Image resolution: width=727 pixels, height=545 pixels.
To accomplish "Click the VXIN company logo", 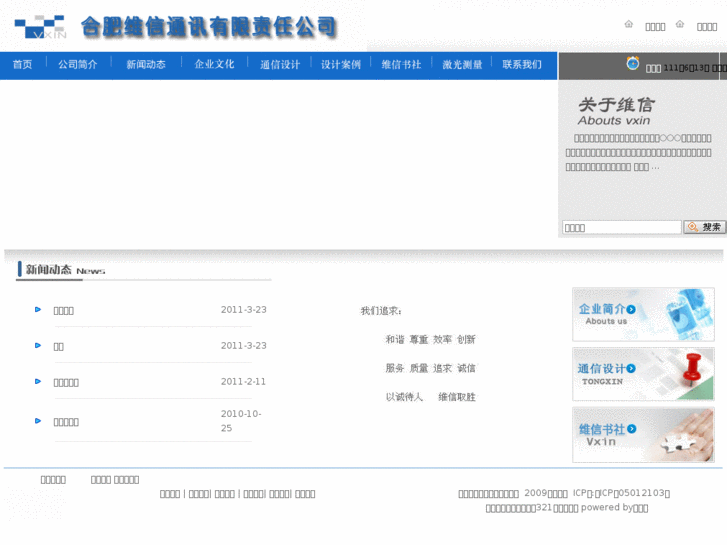I will point(40,27).
